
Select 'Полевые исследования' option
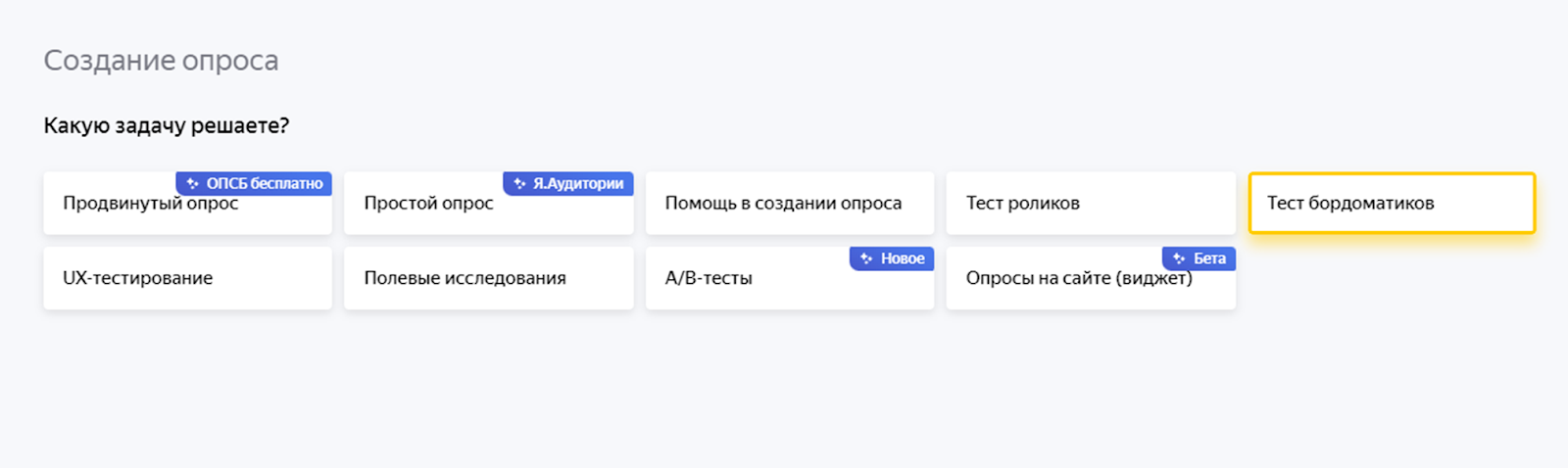465,278
